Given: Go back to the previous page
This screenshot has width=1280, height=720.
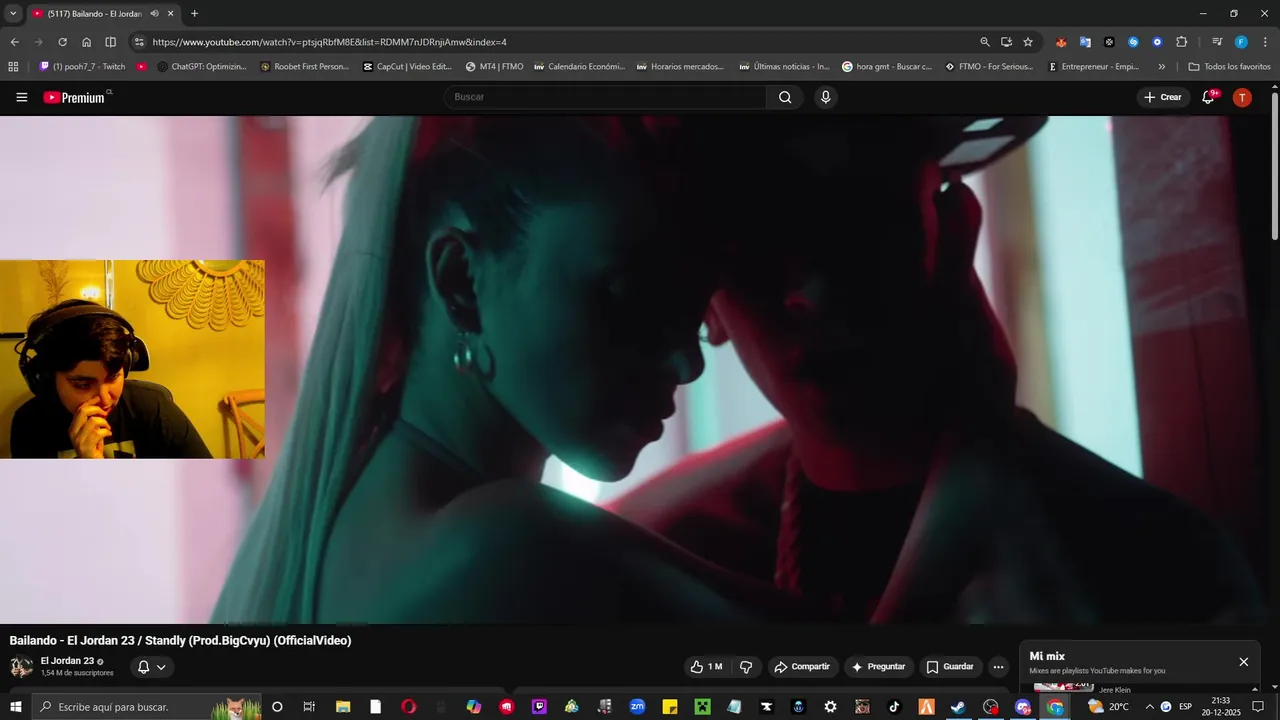Looking at the screenshot, I should [x=14, y=42].
